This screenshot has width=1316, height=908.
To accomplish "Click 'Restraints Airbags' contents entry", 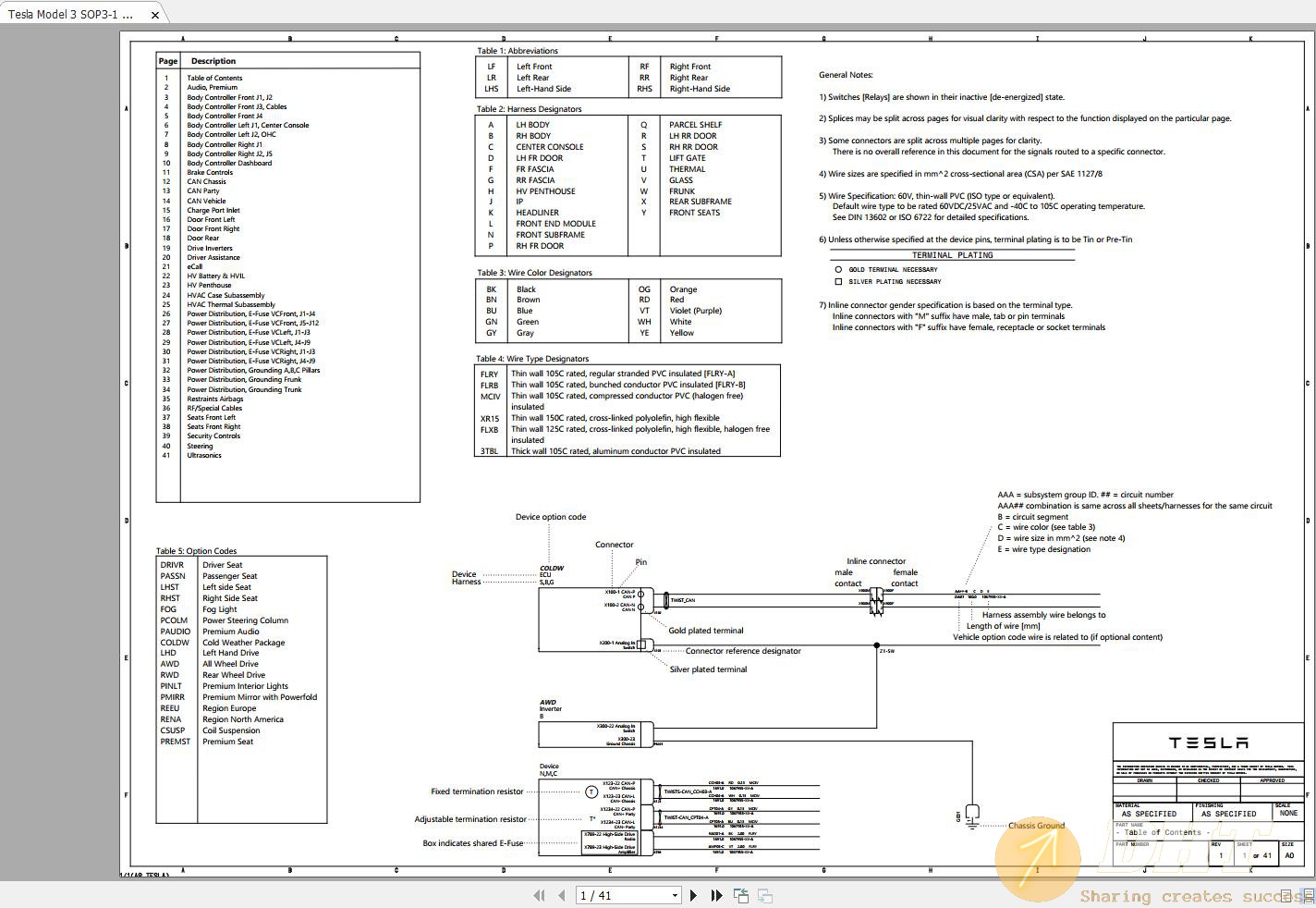I will (x=215, y=399).
